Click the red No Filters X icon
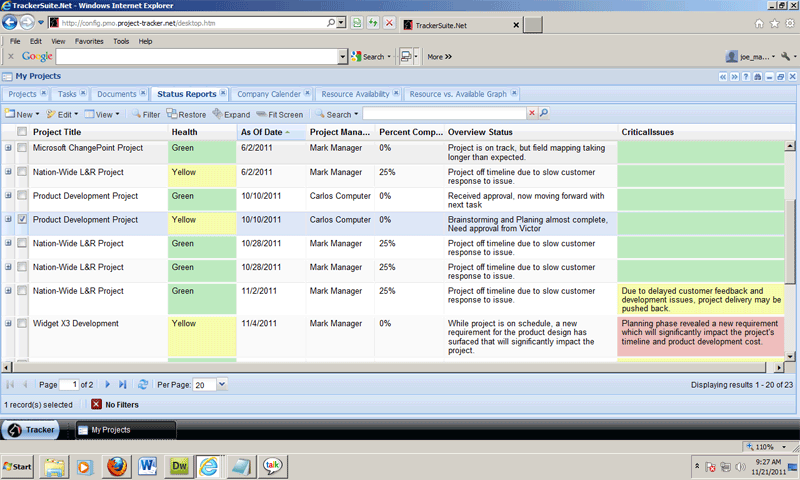 coord(96,404)
